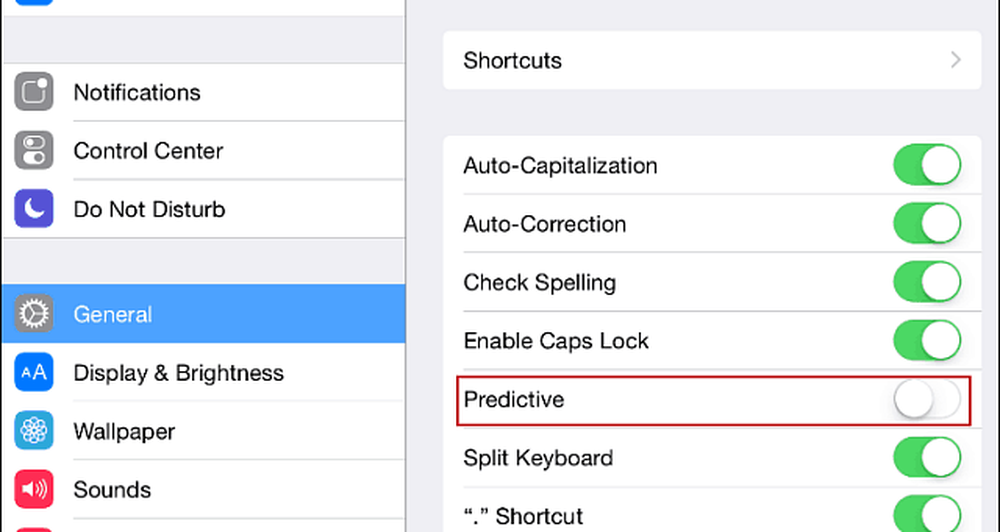1000x532 pixels.
Task: Open Control Center settings label
Action: (148, 151)
